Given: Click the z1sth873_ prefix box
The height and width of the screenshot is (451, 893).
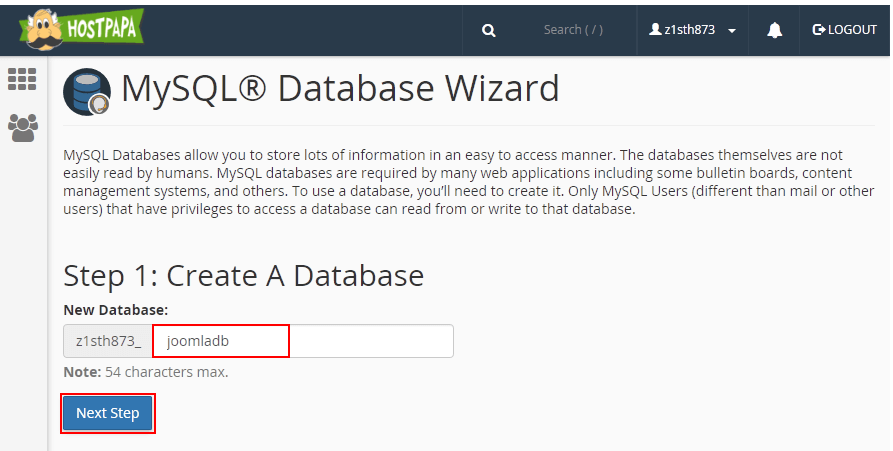Looking at the screenshot, I should tap(108, 341).
